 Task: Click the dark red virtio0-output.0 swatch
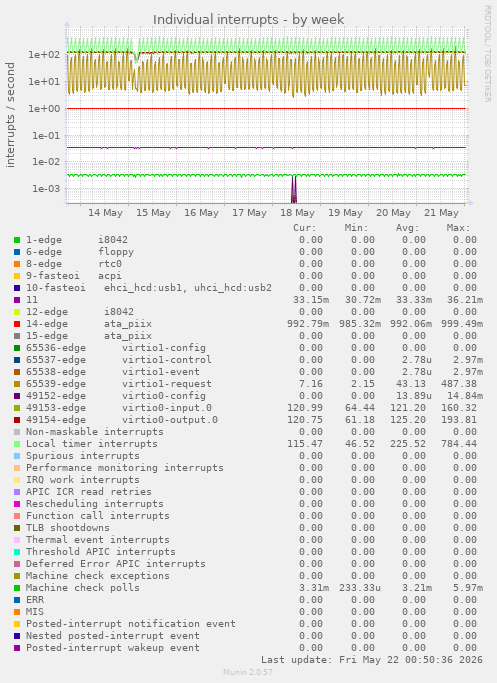click(17, 420)
